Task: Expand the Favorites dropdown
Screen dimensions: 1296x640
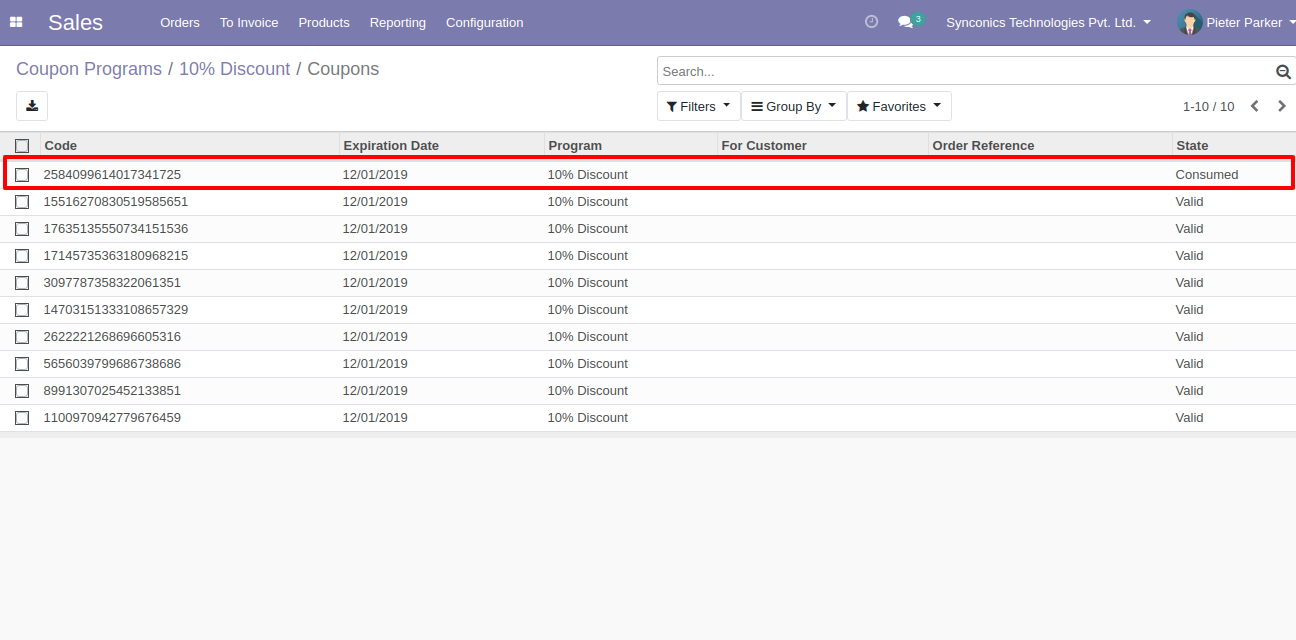Action: pos(898,106)
